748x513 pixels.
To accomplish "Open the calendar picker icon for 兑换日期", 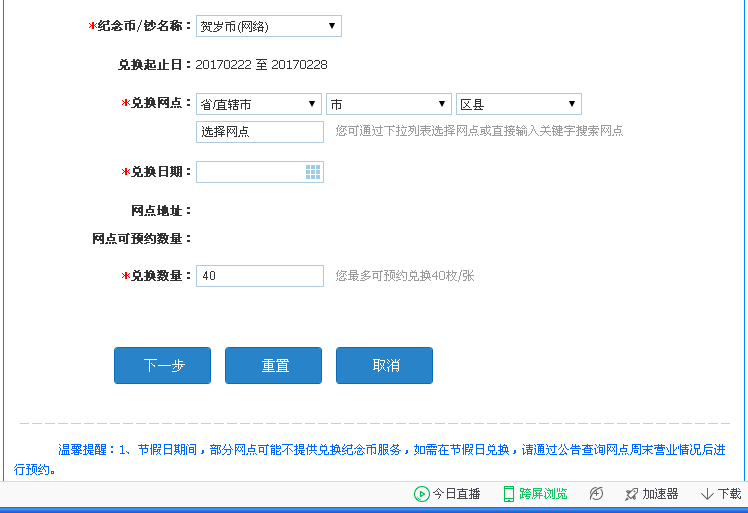I will click(313, 172).
